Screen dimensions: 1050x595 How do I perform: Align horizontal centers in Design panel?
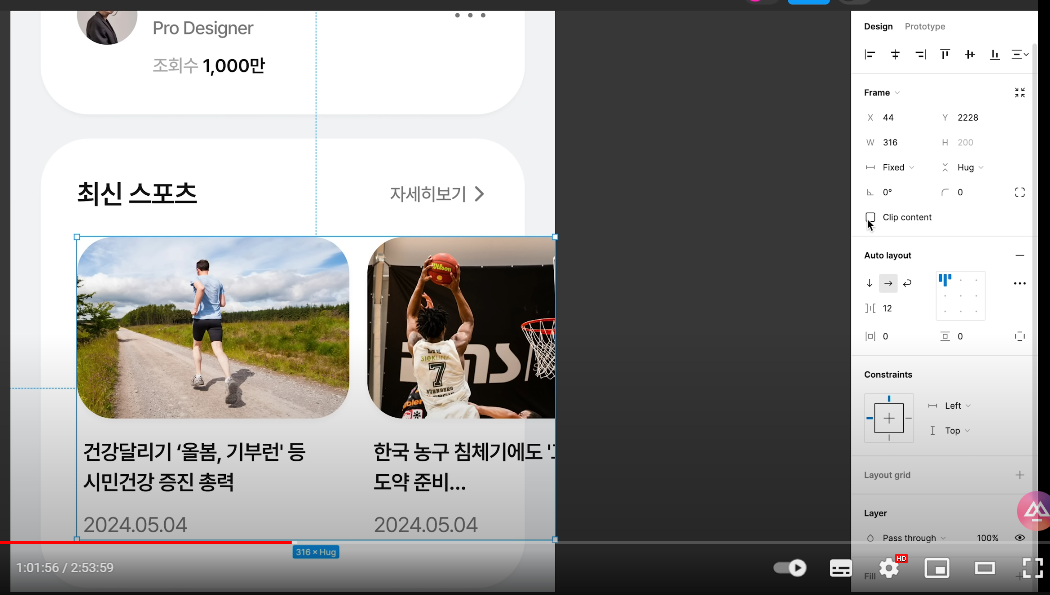895,55
